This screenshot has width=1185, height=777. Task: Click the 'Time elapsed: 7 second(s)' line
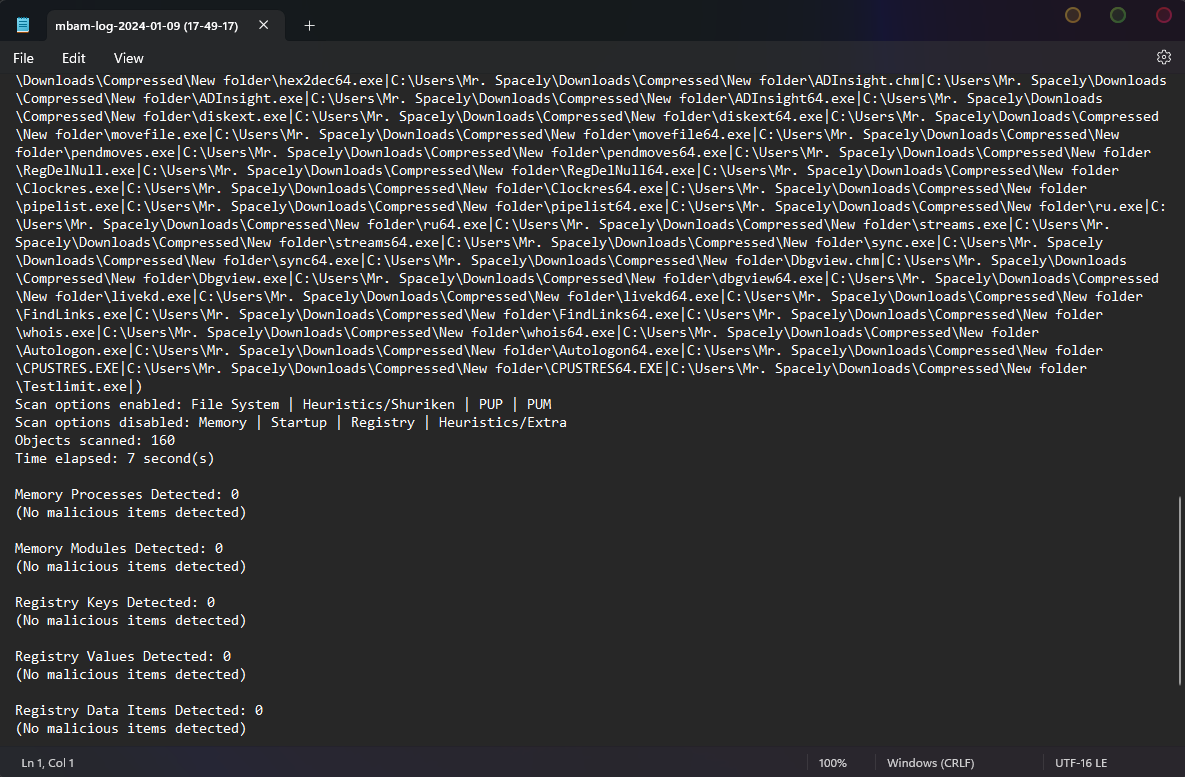115,459
